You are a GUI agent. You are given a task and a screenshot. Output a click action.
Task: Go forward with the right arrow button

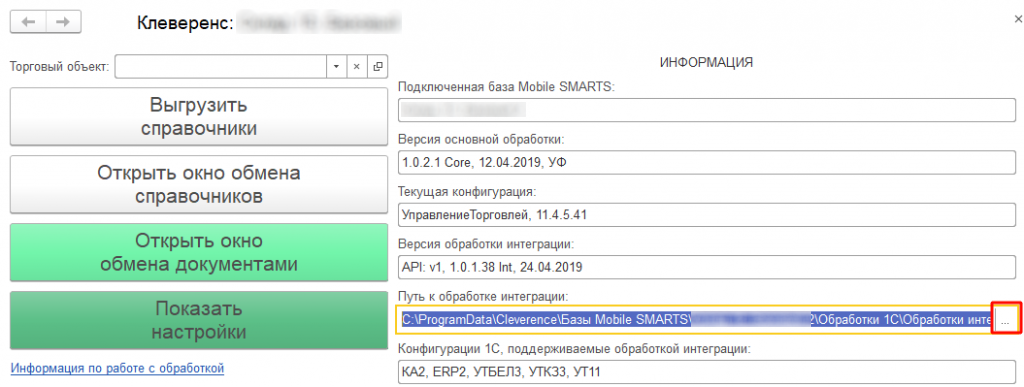[x=63, y=22]
